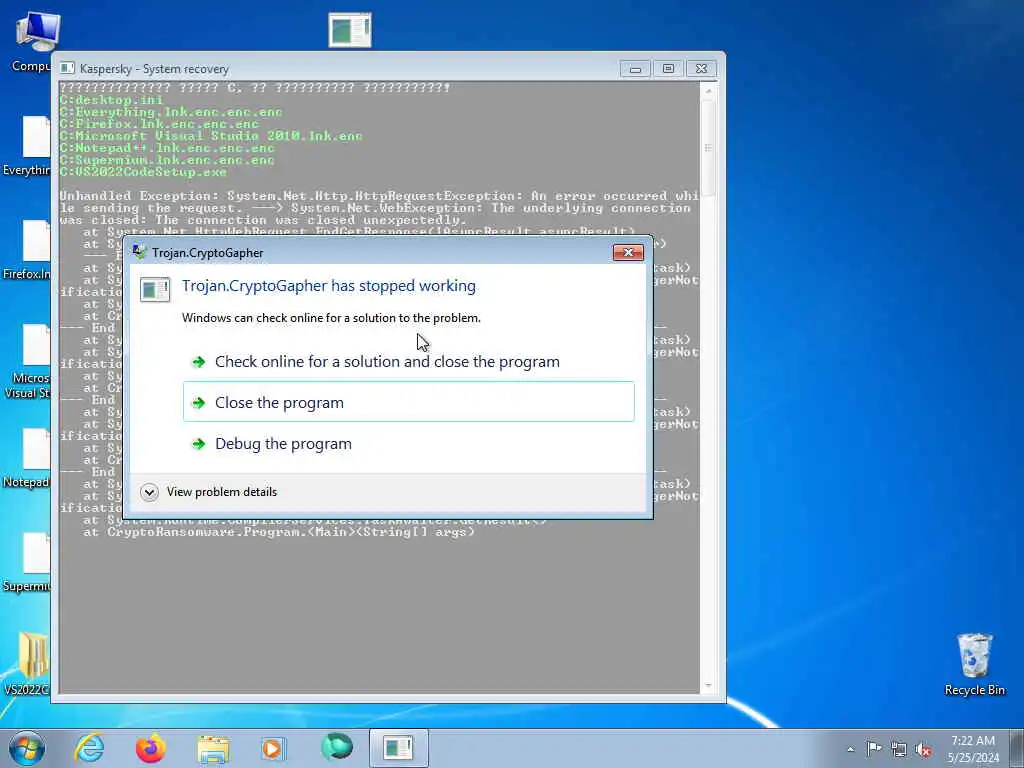Choose Debug the program option

coord(408,444)
